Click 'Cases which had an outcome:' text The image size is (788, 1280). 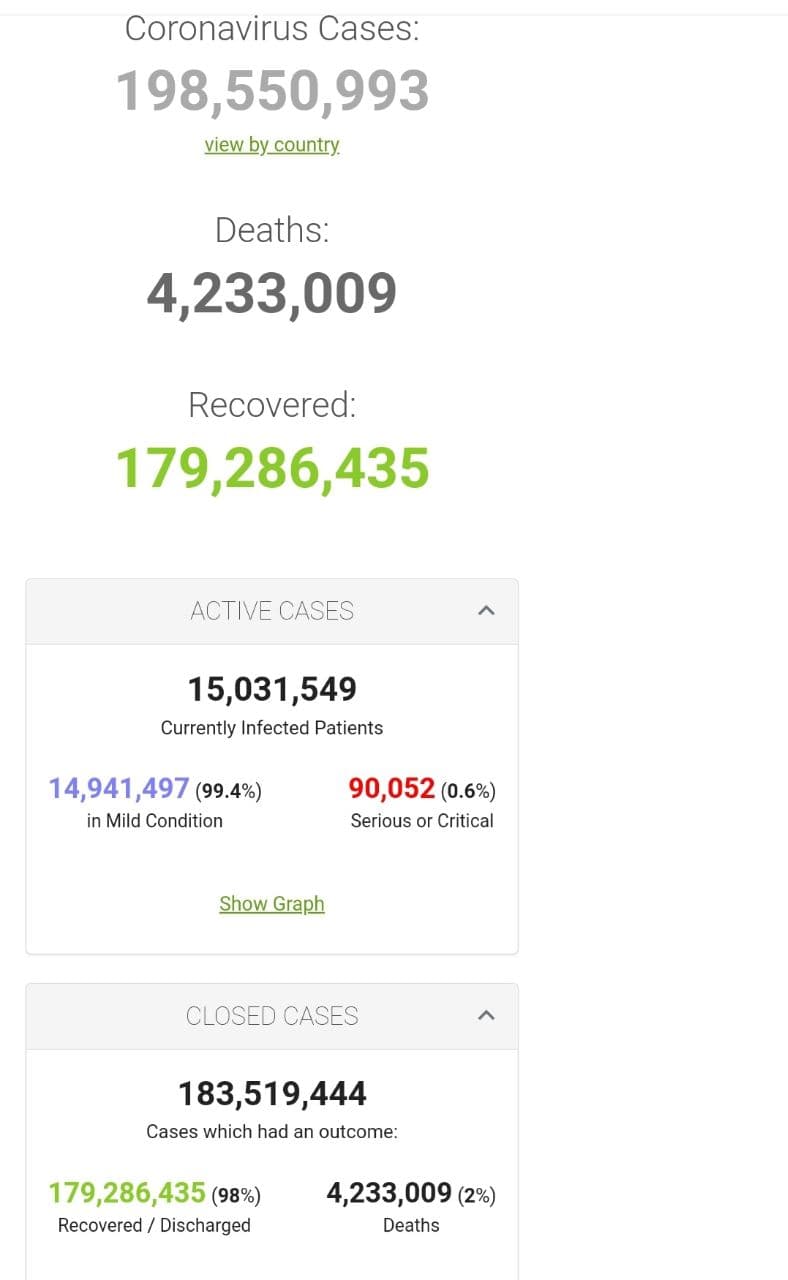[272, 1132]
